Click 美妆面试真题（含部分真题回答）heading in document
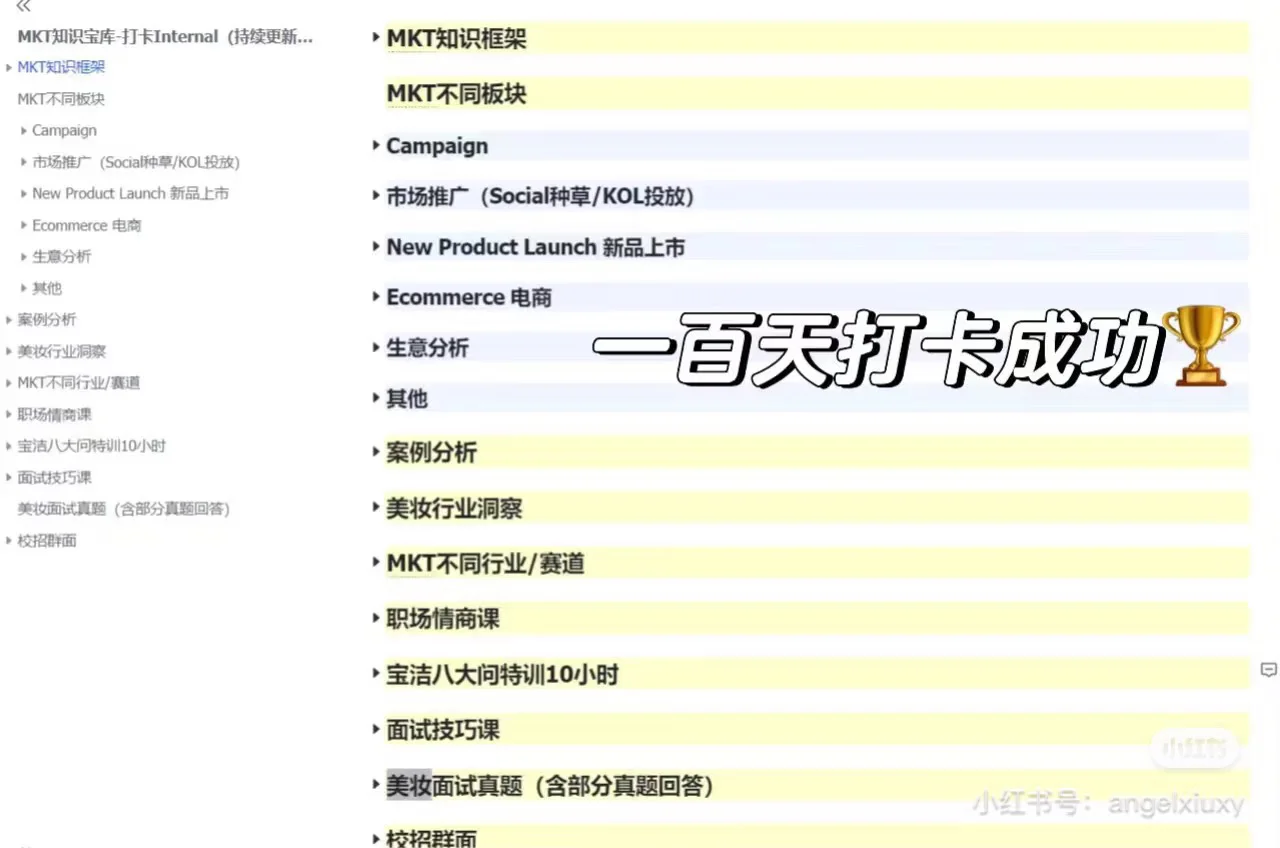The image size is (1280, 848). pyautogui.click(x=550, y=786)
